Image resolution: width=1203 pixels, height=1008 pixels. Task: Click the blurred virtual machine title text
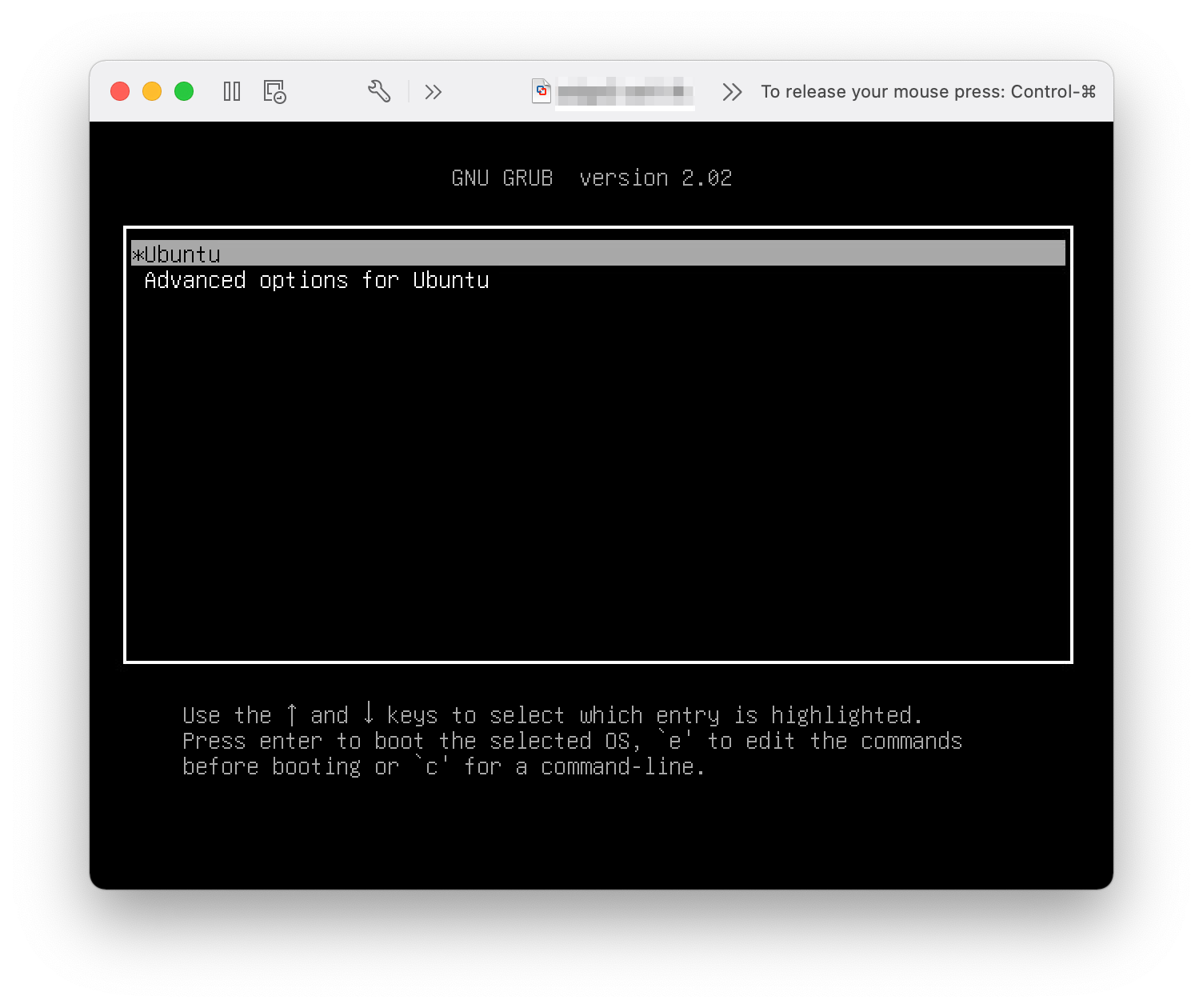coord(625,92)
